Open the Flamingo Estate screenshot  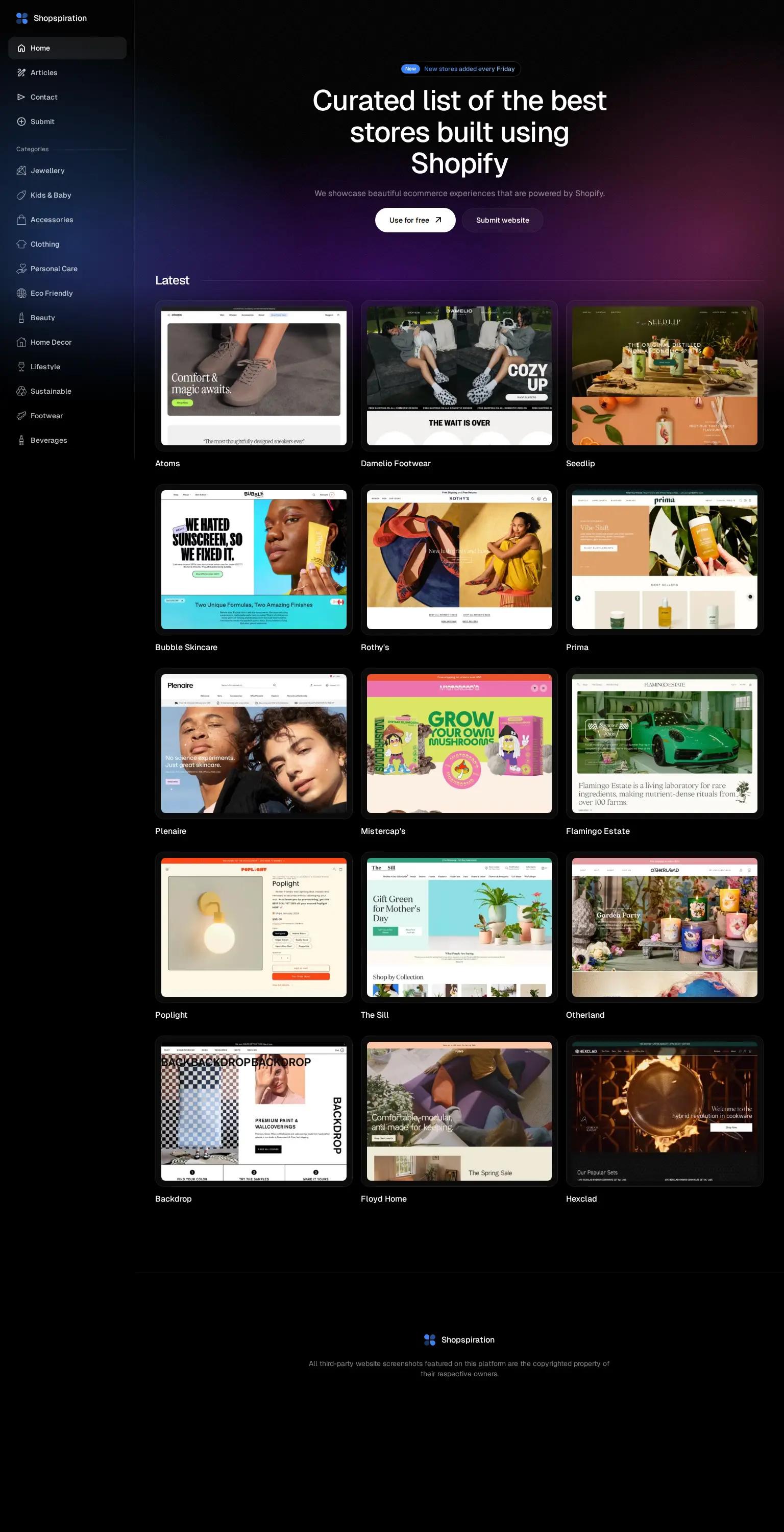pos(665,744)
